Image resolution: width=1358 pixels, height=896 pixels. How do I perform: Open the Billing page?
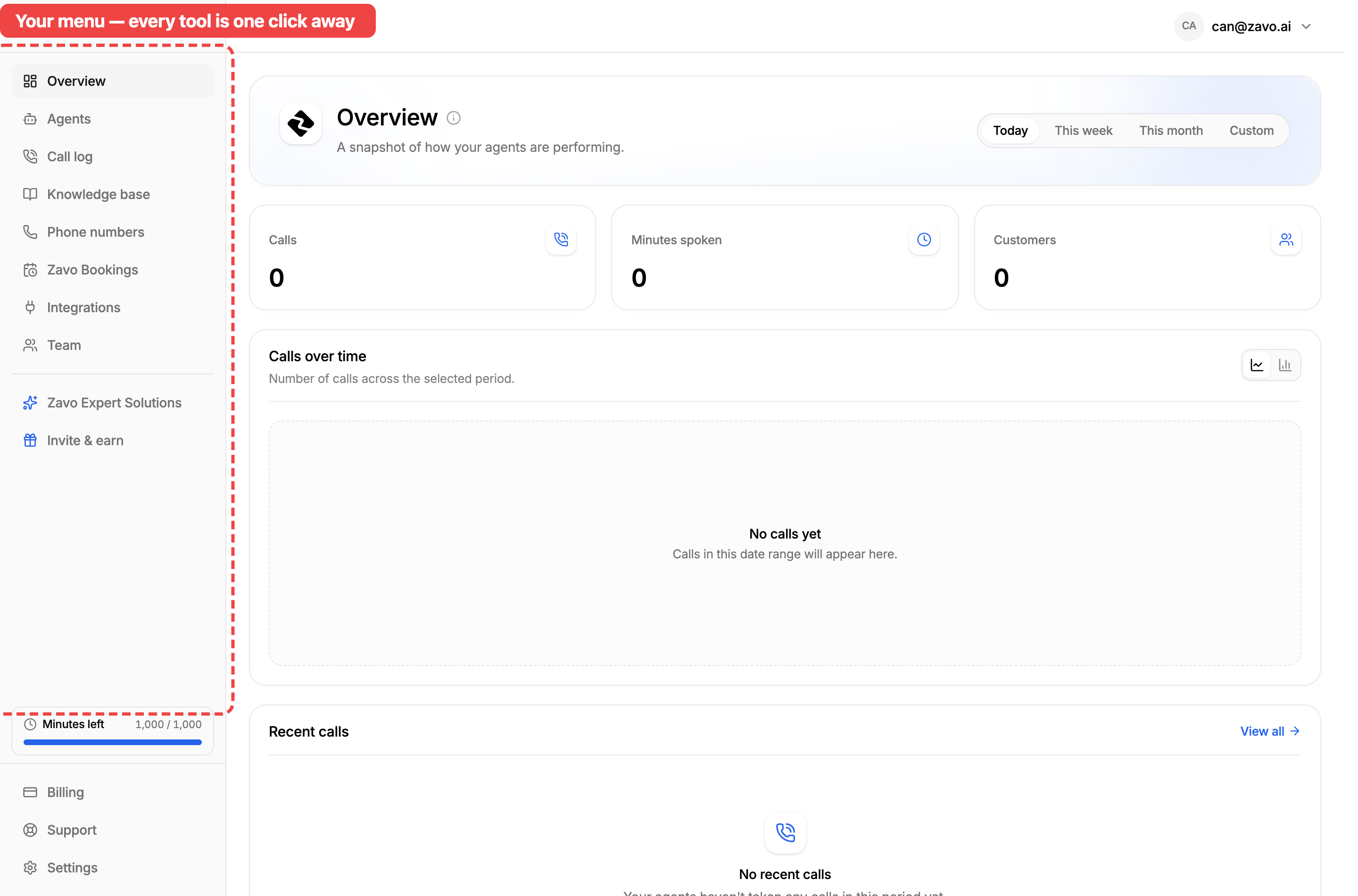(113, 793)
